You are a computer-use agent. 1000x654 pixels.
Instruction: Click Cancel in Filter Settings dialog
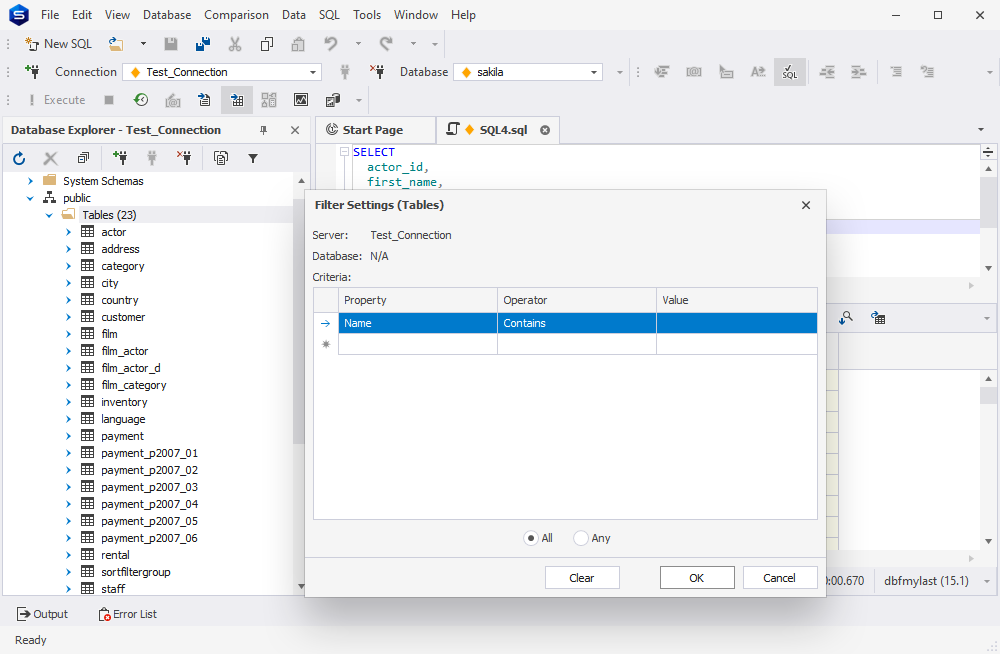tap(779, 578)
